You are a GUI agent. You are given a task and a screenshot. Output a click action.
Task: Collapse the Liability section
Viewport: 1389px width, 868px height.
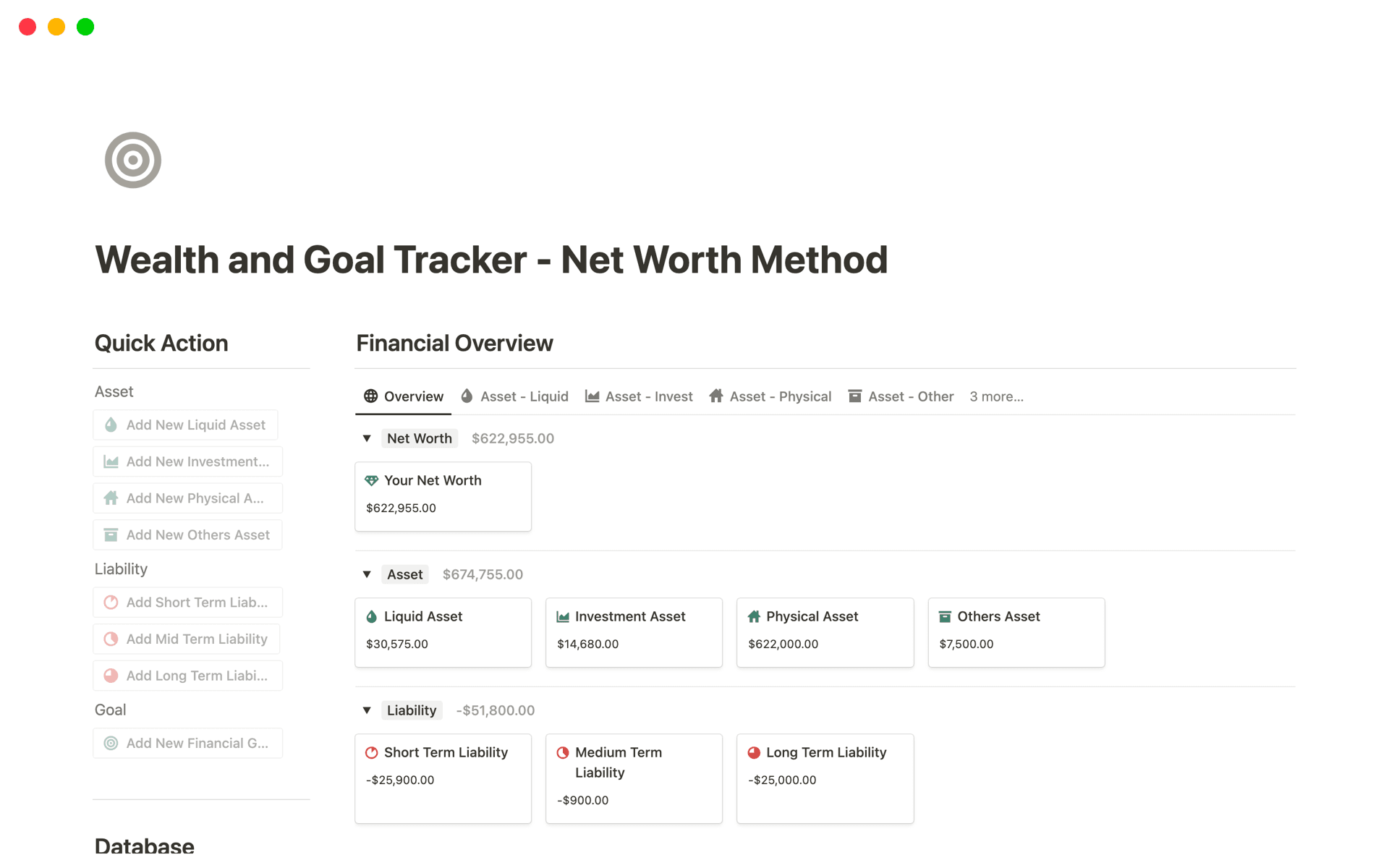pyautogui.click(x=367, y=710)
